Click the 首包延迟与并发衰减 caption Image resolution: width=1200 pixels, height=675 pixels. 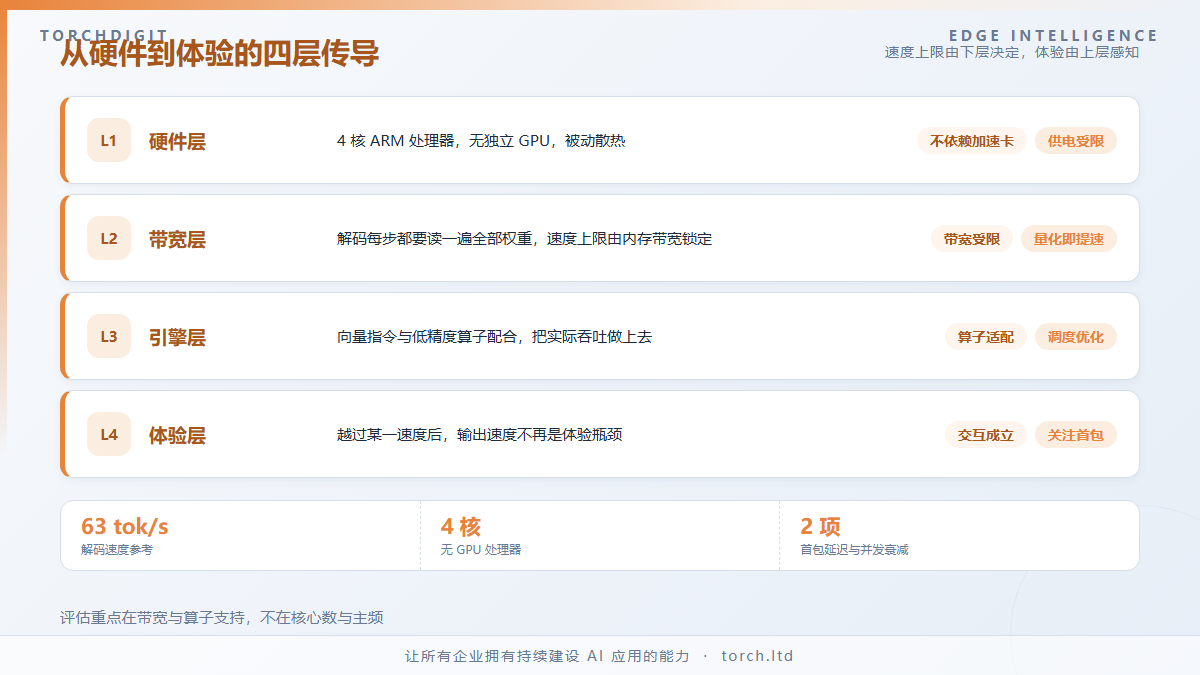pos(855,550)
